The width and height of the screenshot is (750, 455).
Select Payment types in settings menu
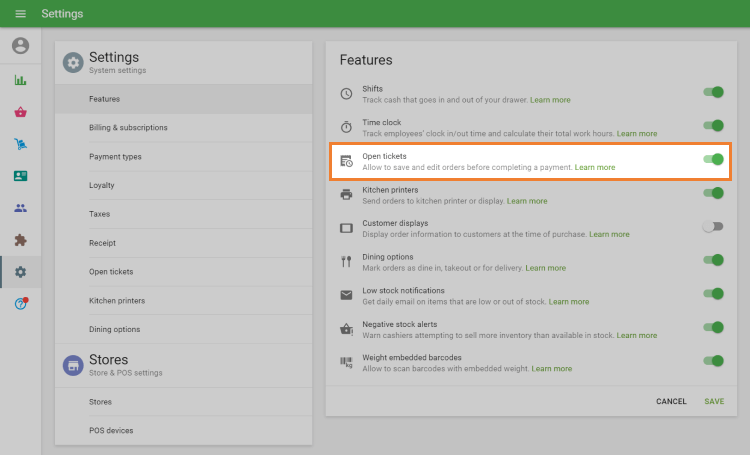point(115,157)
